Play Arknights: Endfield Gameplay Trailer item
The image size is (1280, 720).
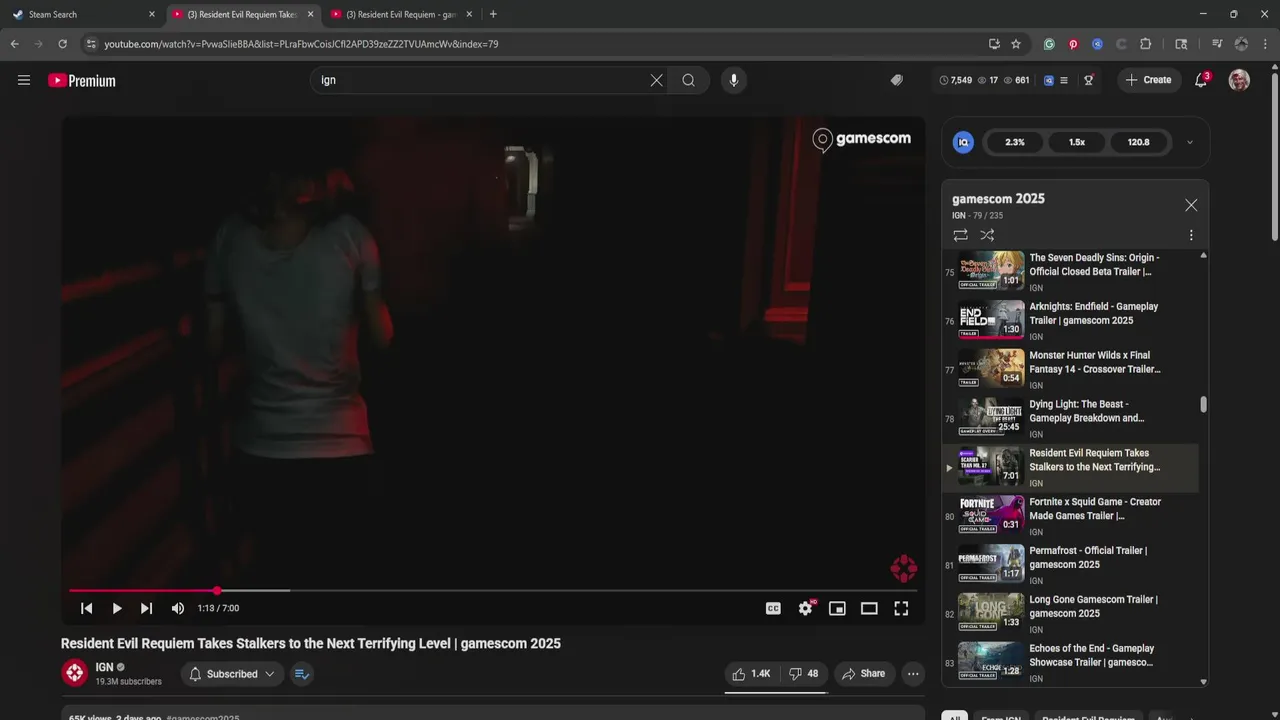click(x=1071, y=321)
